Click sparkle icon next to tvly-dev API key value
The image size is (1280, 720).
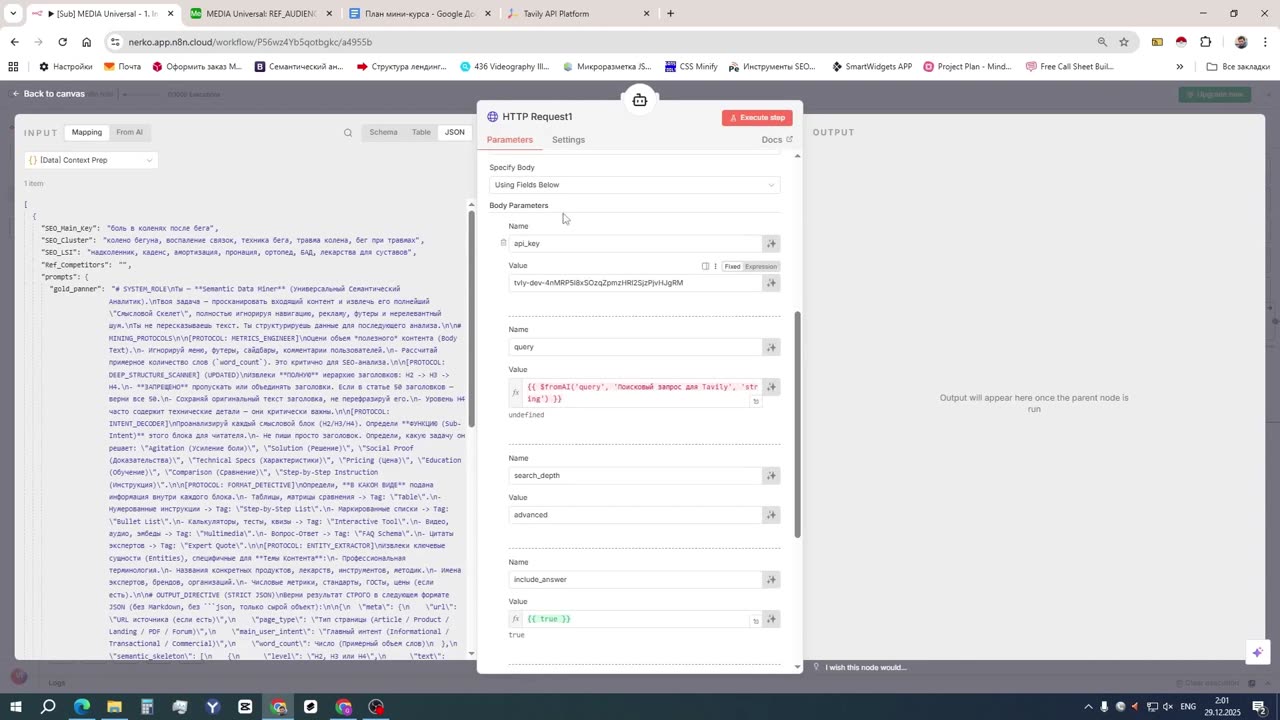tap(771, 283)
